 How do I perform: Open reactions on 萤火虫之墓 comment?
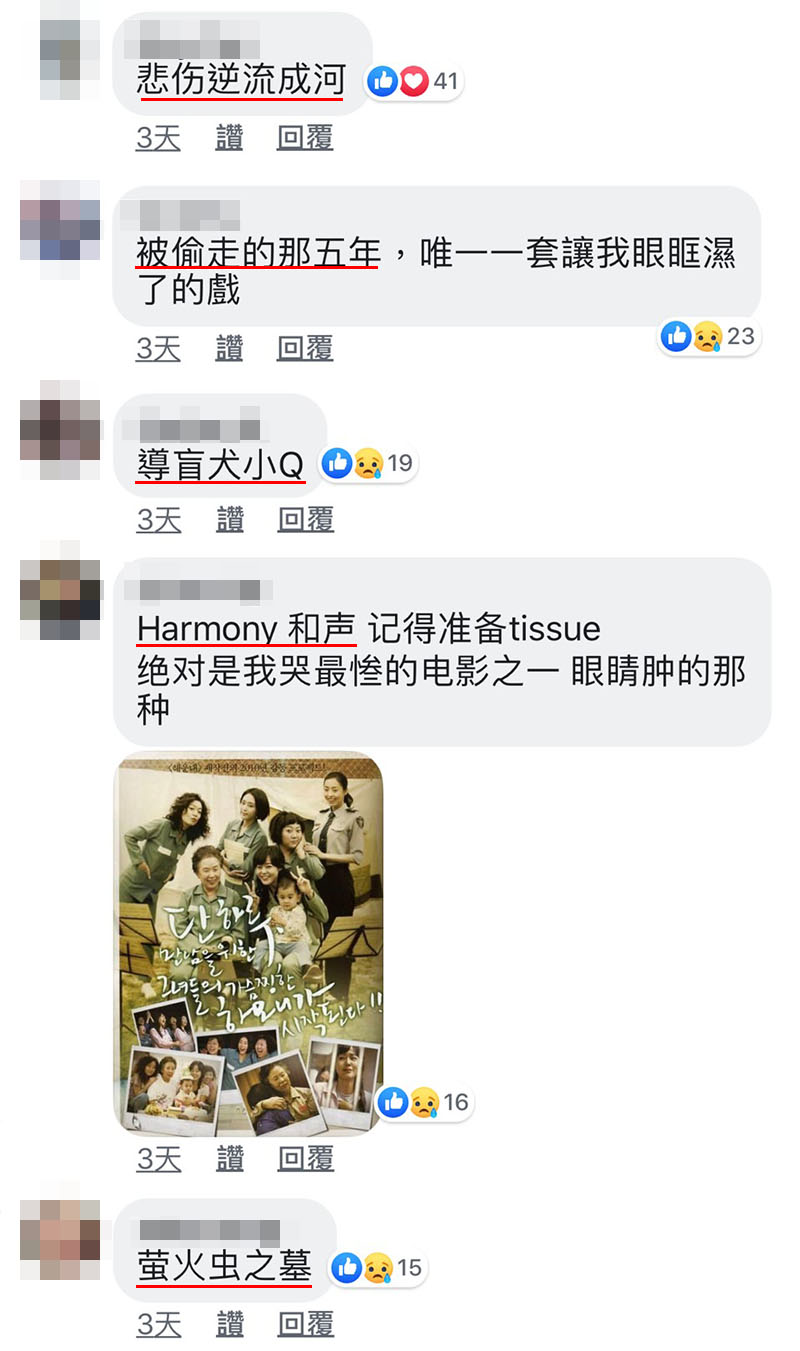pyautogui.click(x=377, y=1268)
